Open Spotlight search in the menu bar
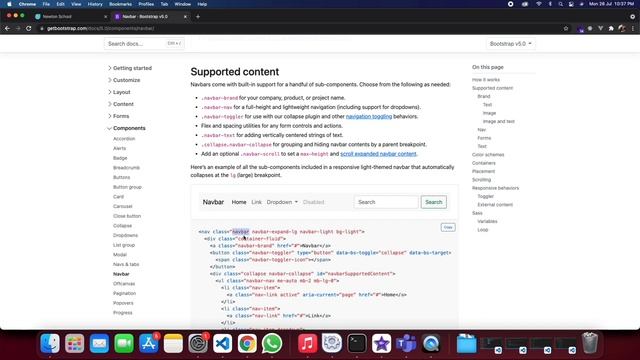The width and height of the screenshot is (640, 360). coord(560,4)
